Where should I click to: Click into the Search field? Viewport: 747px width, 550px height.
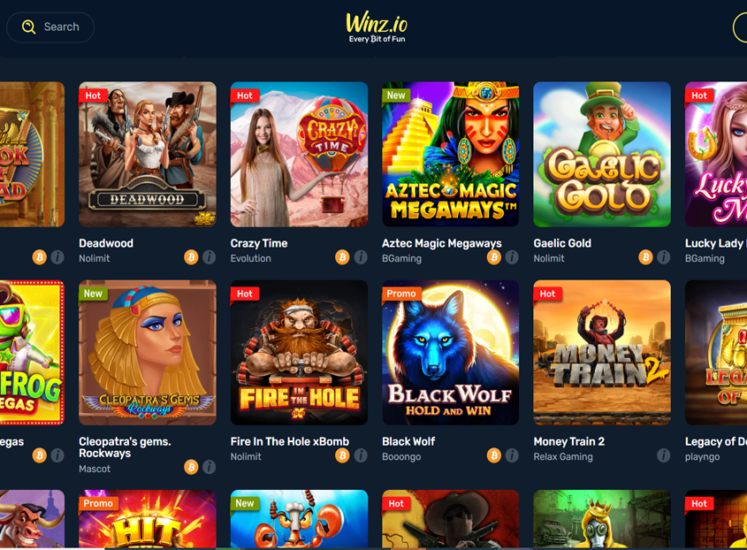tap(50, 27)
